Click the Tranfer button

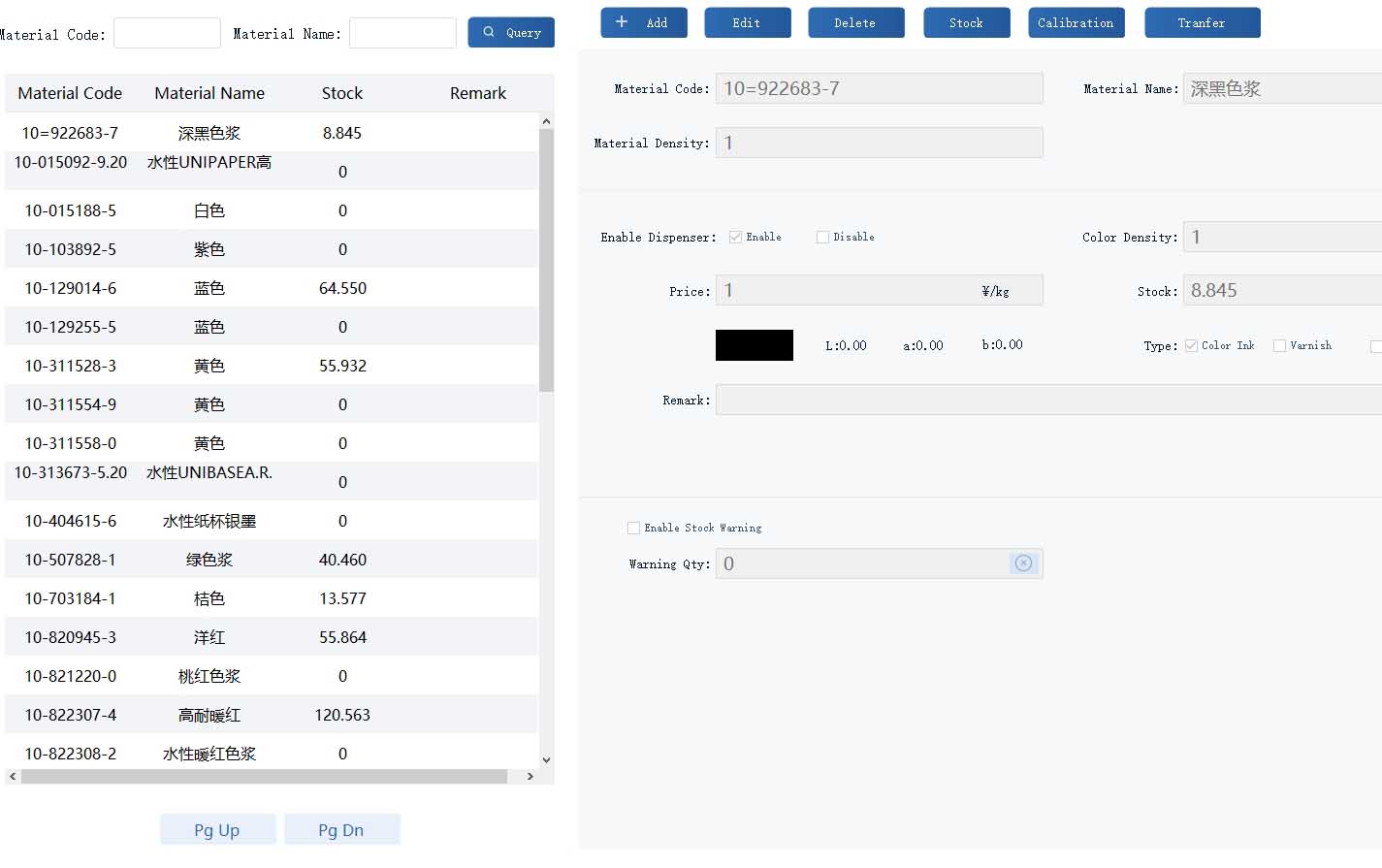tap(1203, 22)
